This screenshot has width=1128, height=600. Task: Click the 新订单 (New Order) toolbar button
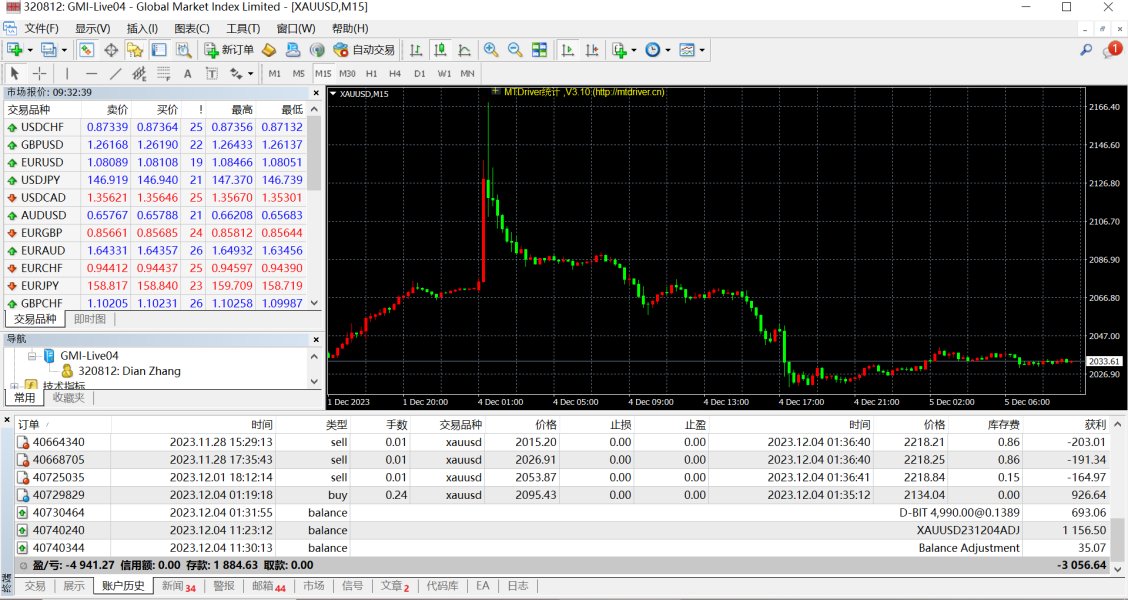228,49
